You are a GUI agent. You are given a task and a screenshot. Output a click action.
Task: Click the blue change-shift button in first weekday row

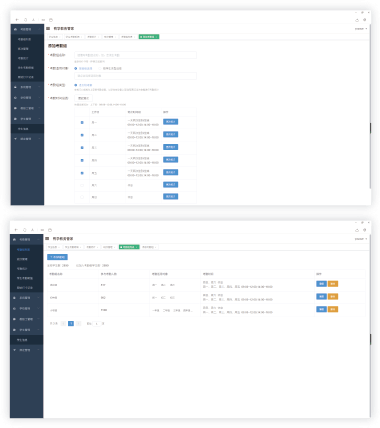(170, 122)
